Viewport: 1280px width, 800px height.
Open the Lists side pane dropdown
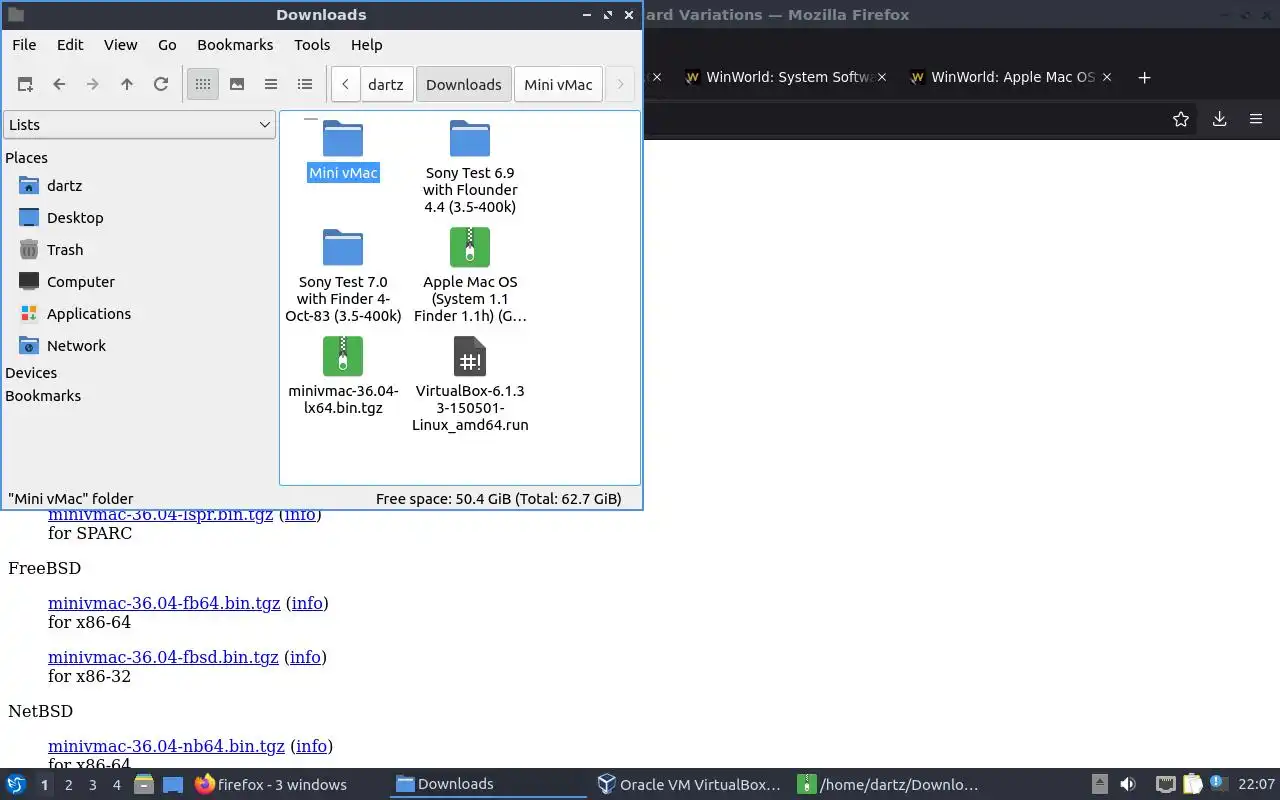139,125
